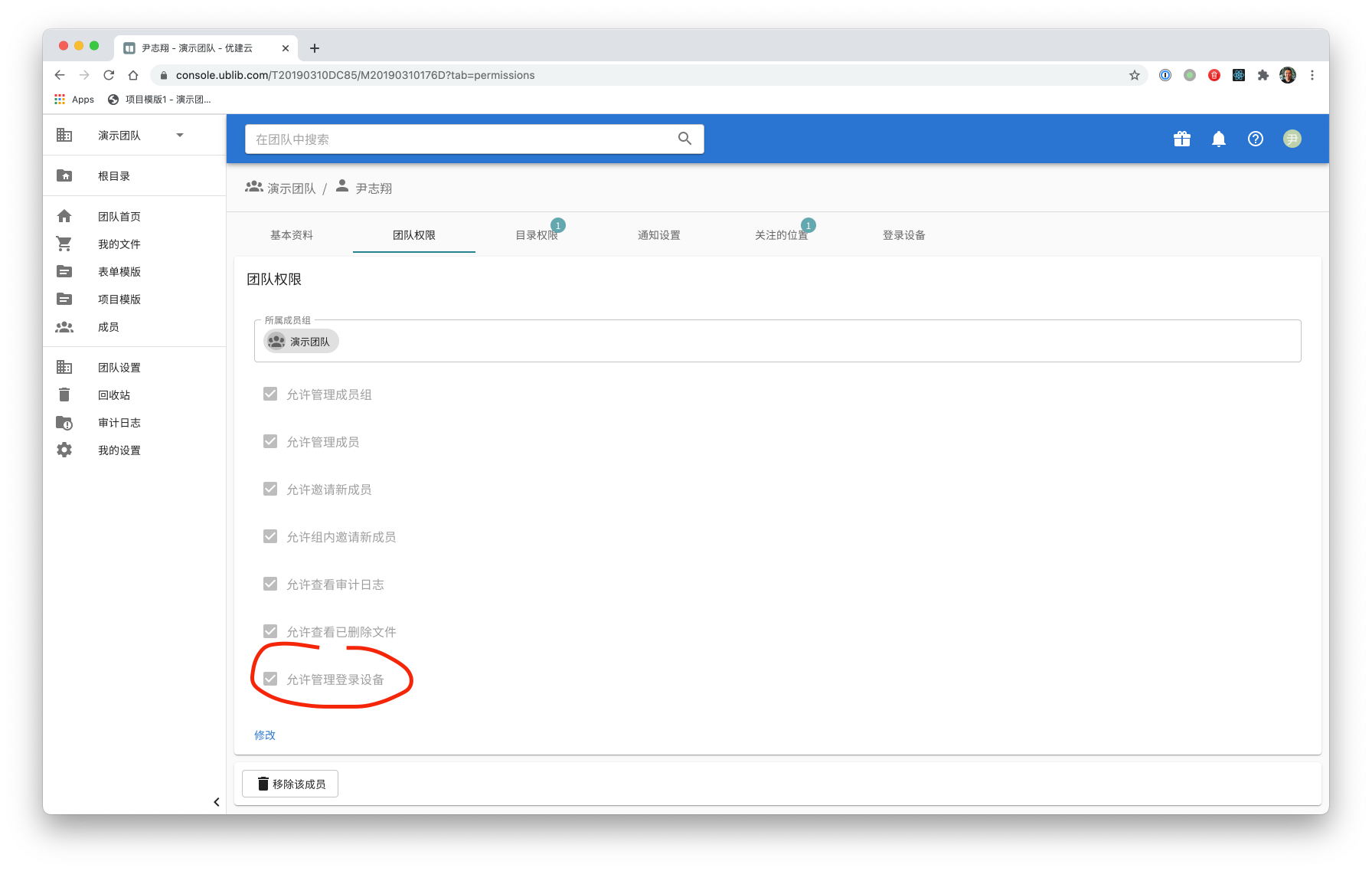
Task: Click the 在团队中搜索 search field
Action: point(459,139)
